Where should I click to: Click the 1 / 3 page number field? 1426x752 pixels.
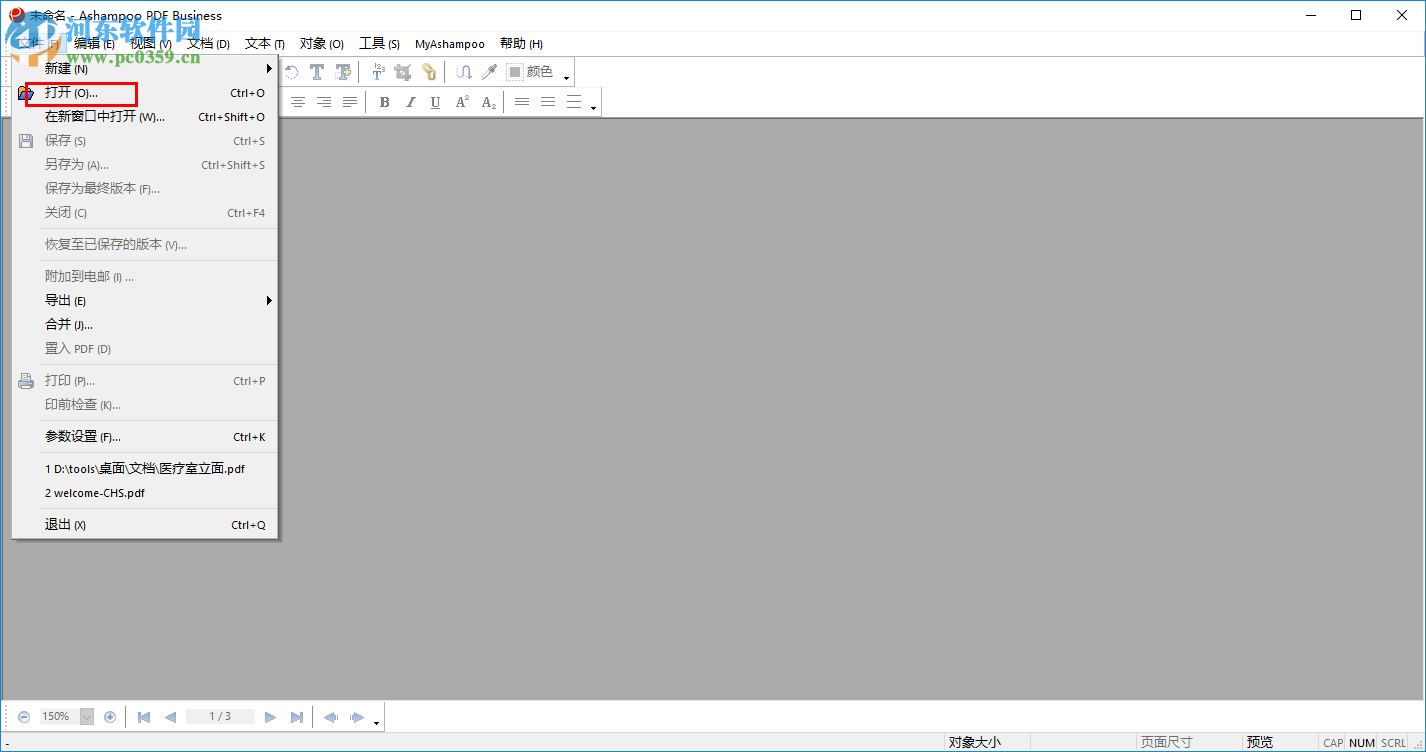220,717
